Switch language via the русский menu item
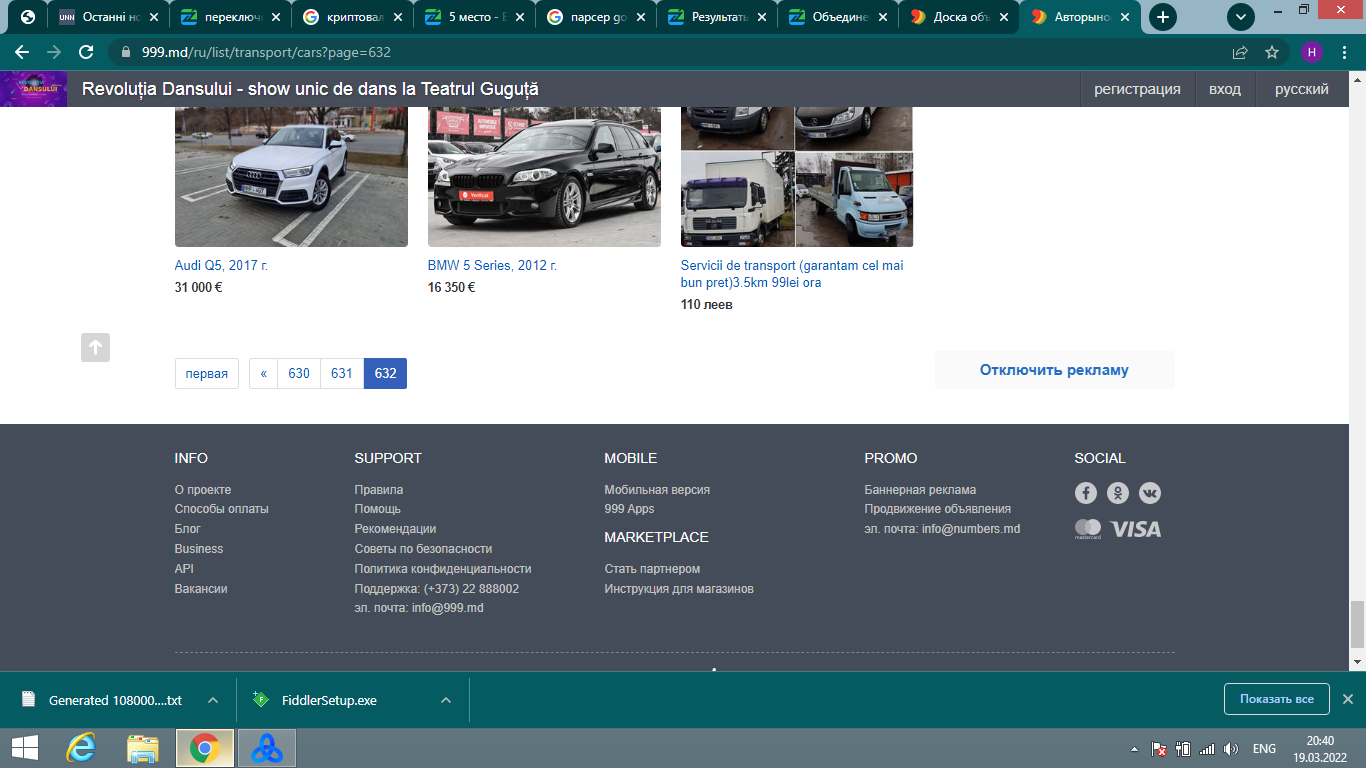The width and height of the screenshot is (1366, 768). [x=1301, y=89]
